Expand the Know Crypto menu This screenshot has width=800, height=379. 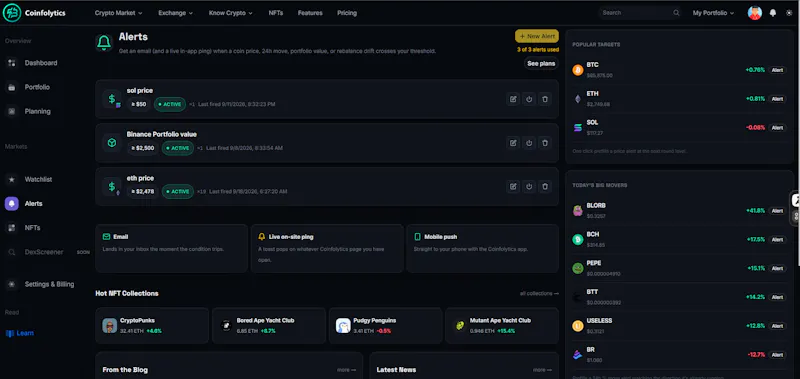231,13
